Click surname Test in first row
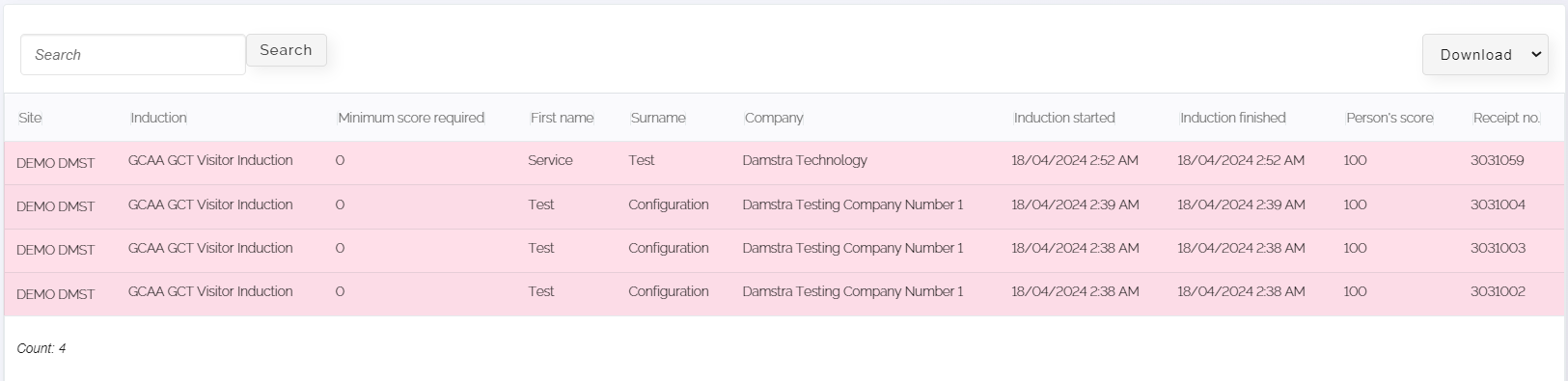Screen dimensions: 1568x381 [642, 160]
